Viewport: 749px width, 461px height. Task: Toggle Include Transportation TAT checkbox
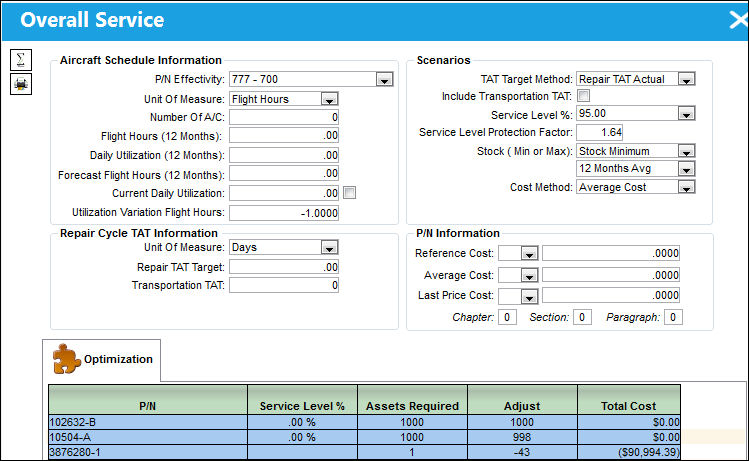(x=583, y=96)
